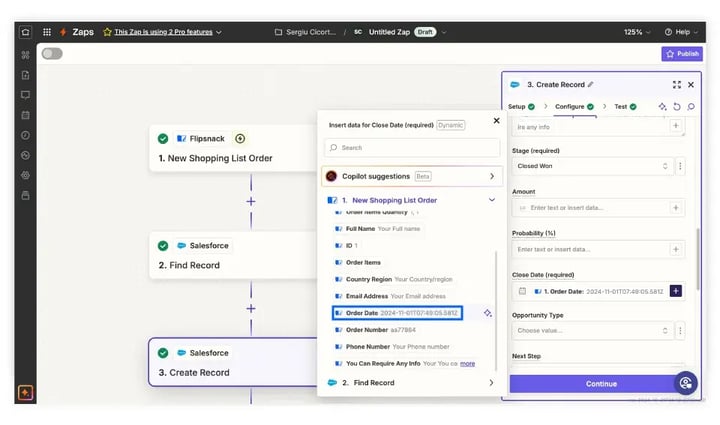
Task: Open the Opportunity Type dropdown
Action: pyautogui.click(x=592, y=330)
